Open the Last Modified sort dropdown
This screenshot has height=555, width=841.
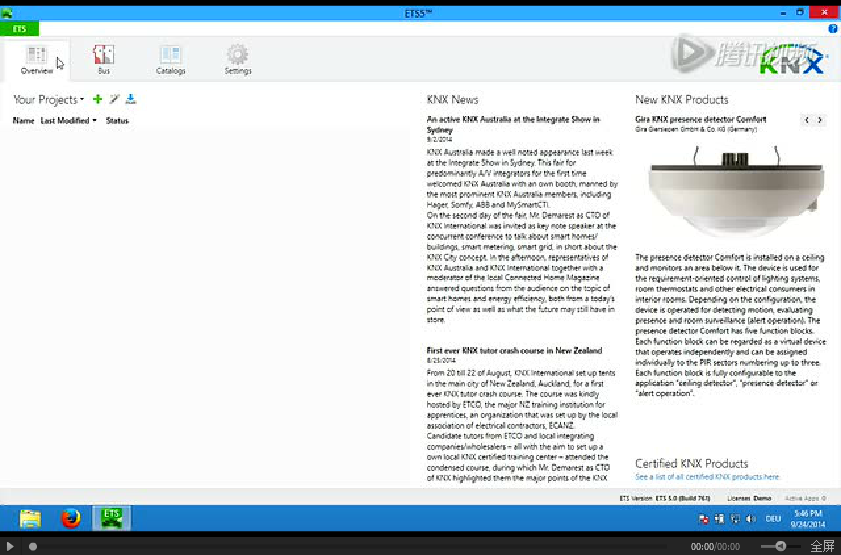94,121
